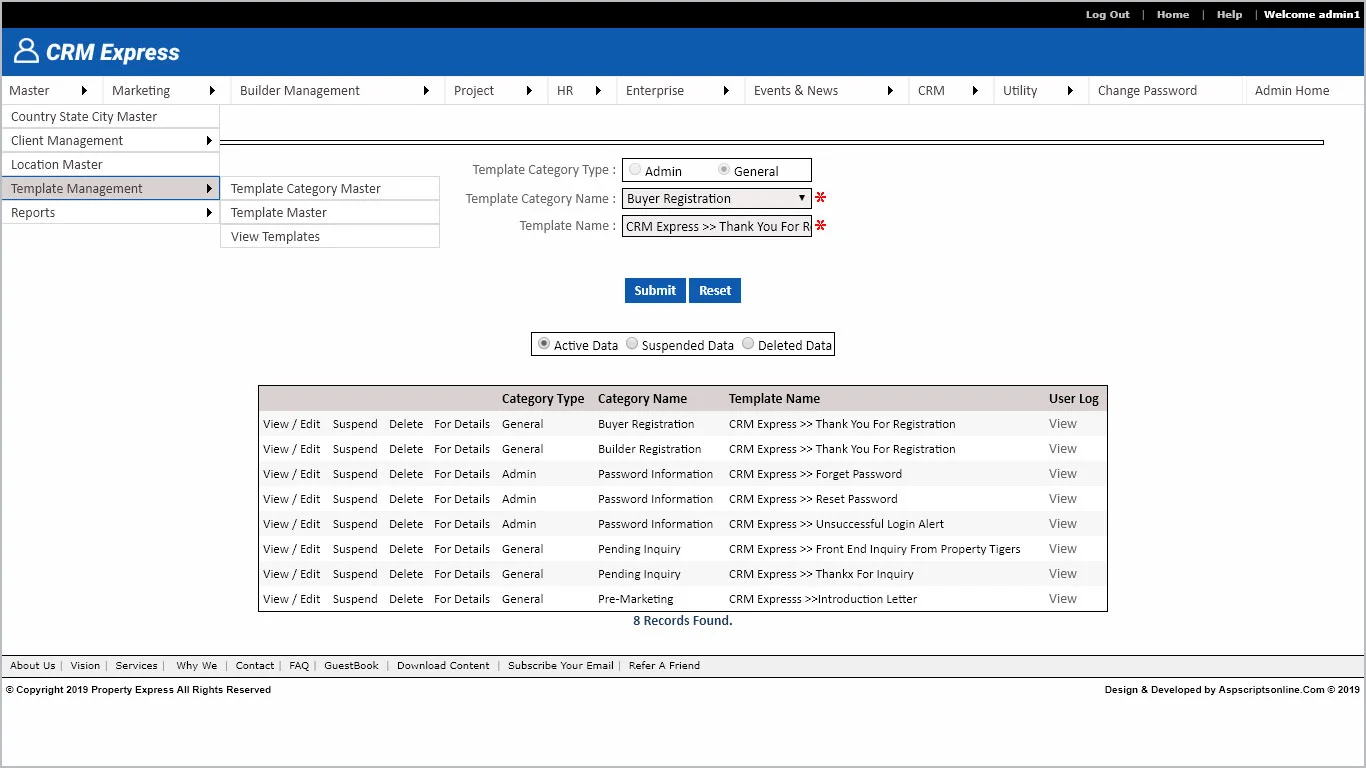Suspend the Thankx For Inquiry template
Viewport: 1366px width, 768px height.
pos(355,574)
